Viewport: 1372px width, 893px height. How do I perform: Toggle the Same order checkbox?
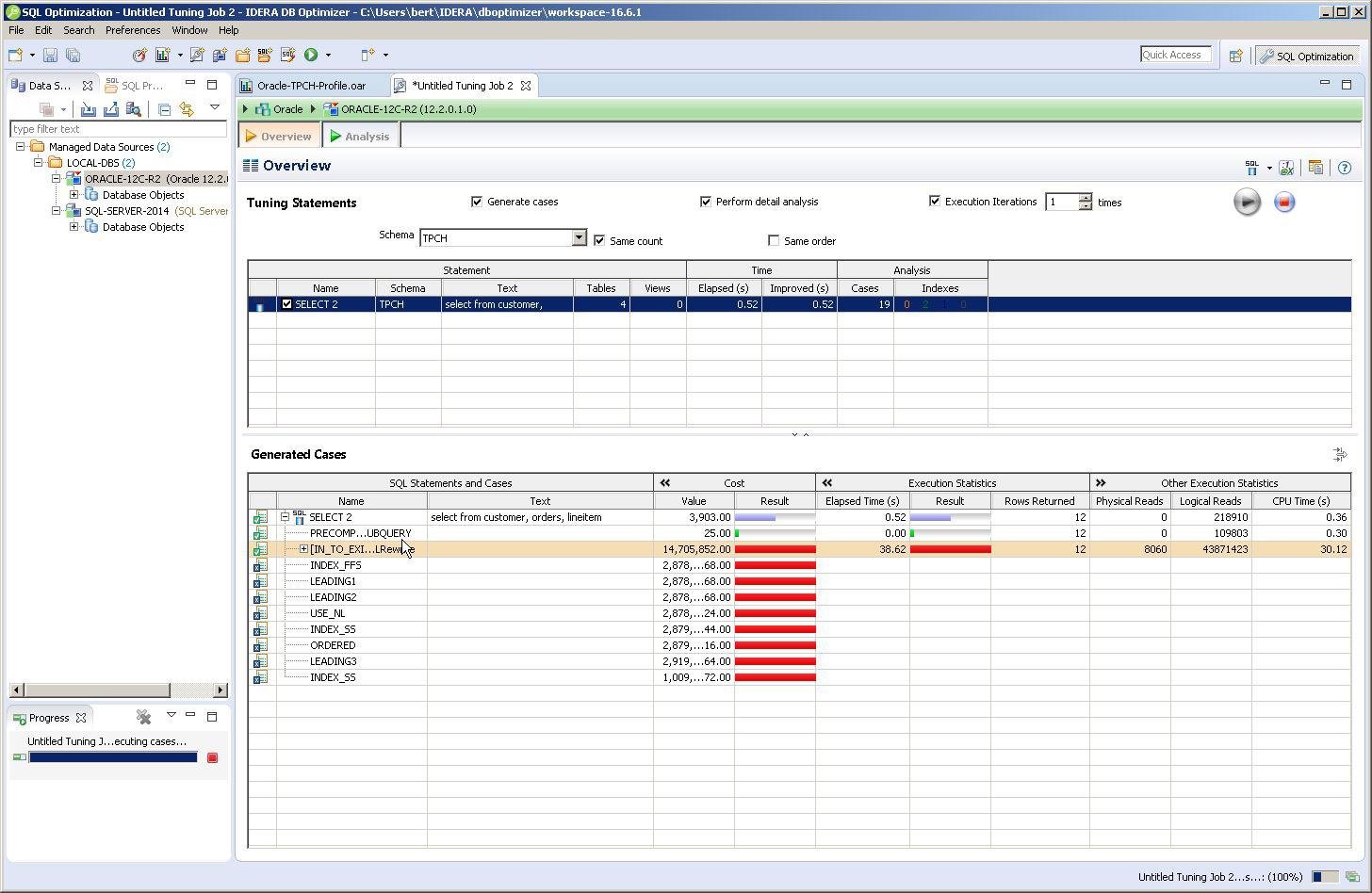774,241
